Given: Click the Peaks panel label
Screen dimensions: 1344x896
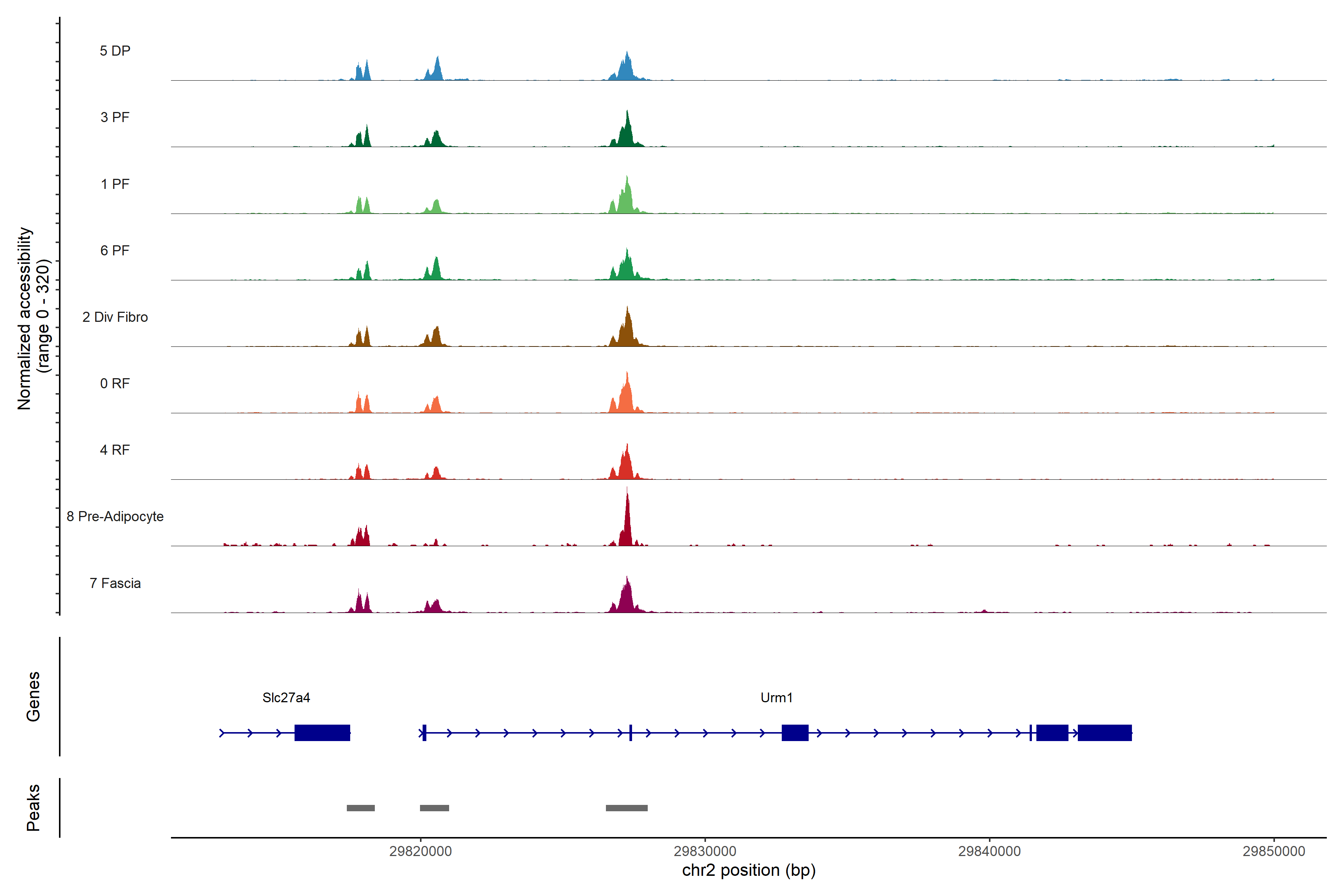Looking at the screenshot, I should point(33,808).
